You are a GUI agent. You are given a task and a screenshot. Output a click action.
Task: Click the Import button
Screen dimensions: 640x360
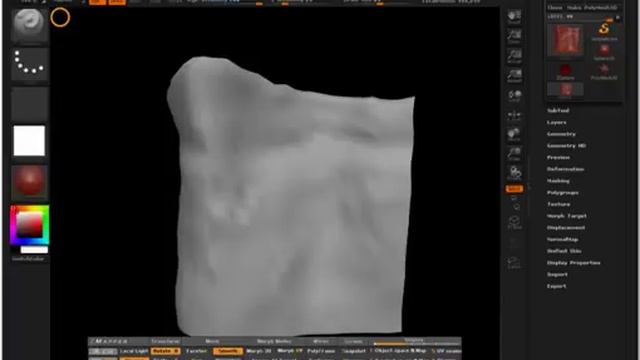(x=557, y=275)
